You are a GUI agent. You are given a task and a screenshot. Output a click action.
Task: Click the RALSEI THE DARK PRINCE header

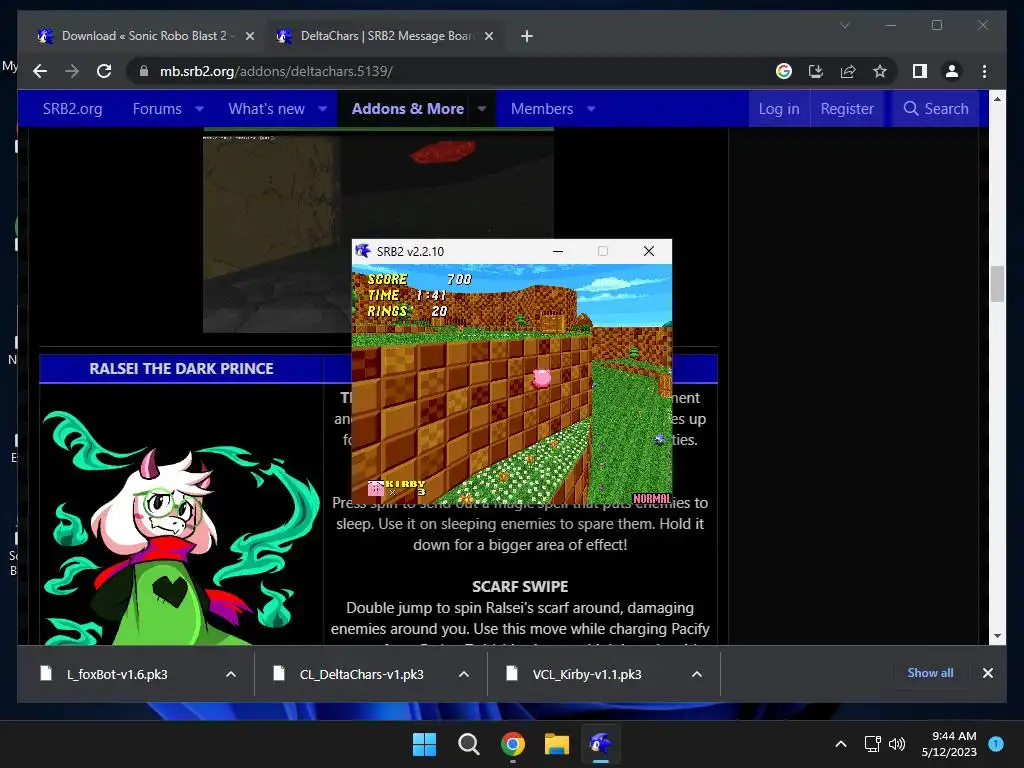[x=181, y=368]
